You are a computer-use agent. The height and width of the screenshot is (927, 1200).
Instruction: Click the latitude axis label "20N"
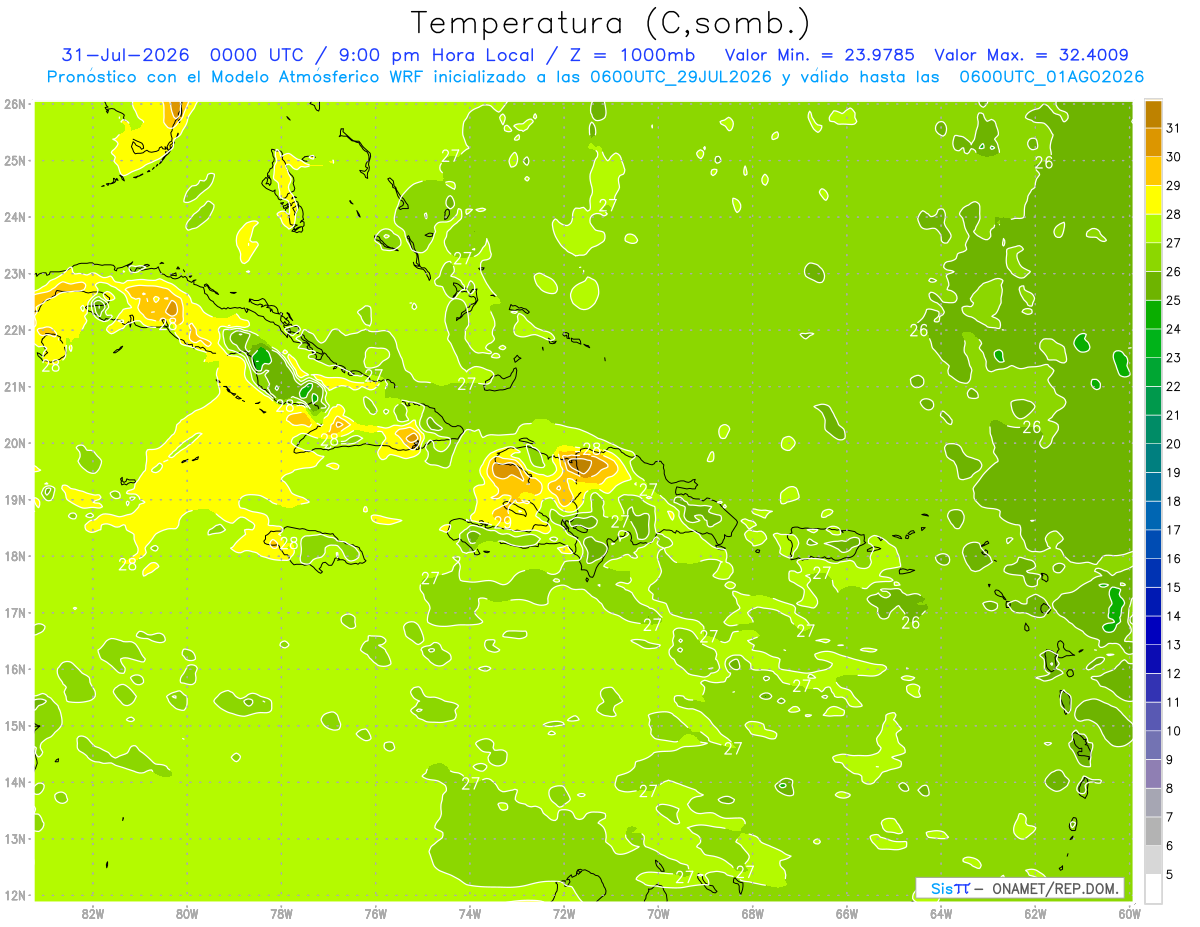(15, 443)
